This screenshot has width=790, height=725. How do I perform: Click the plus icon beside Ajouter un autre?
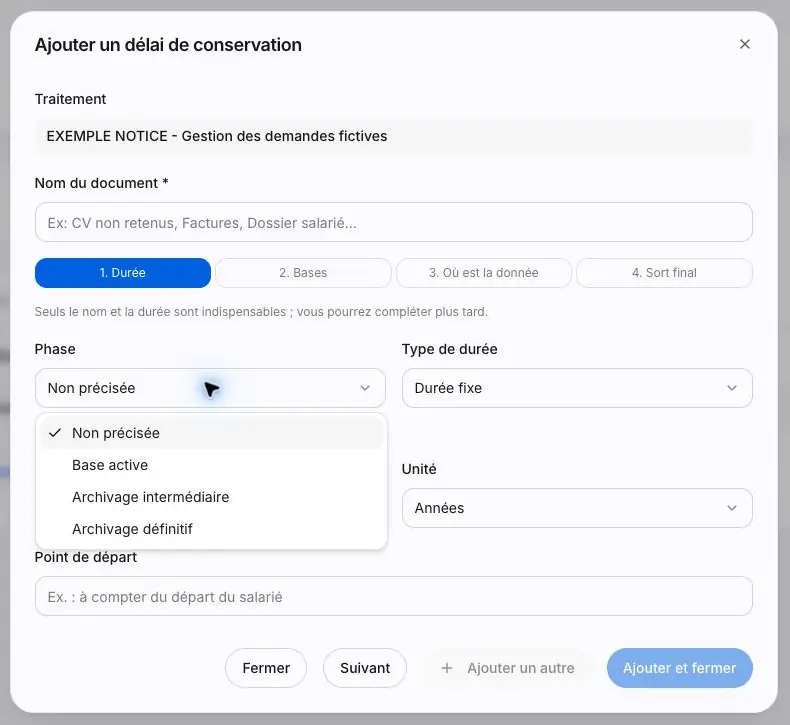446,668
